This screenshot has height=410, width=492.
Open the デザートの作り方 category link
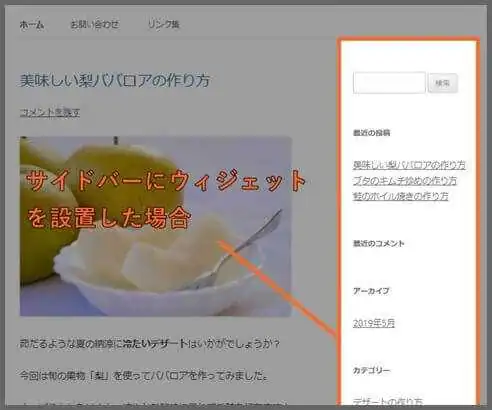[388, 401]
